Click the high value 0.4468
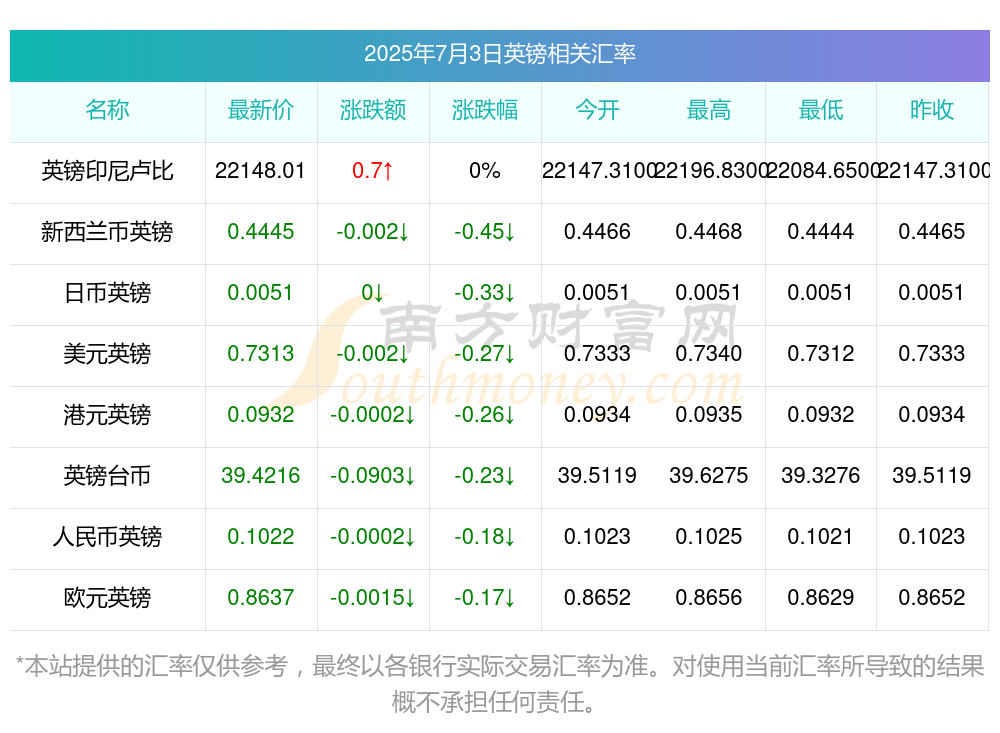This screenshot has height=733, width=1000. (709, 232)
